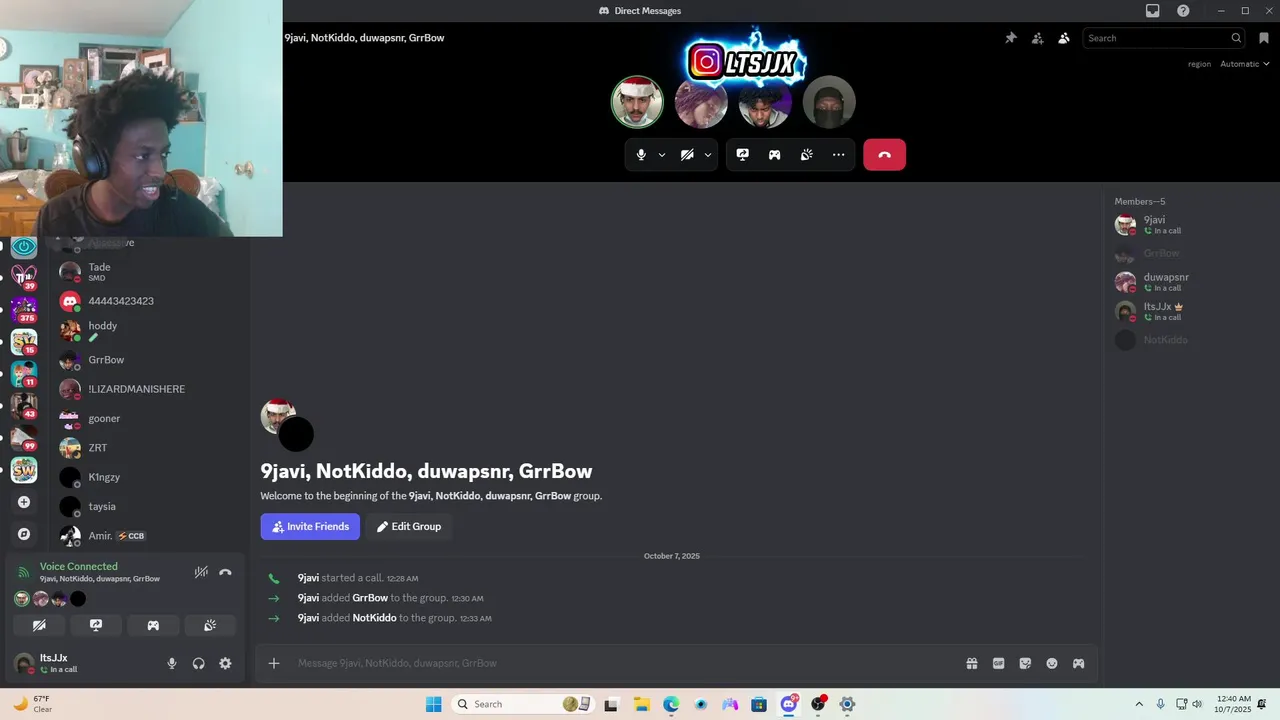Image resolution: width=1280 pixels, height=720 pixels.
Task: Select the masked avatar in the call
Action: [x=829, y=102]
